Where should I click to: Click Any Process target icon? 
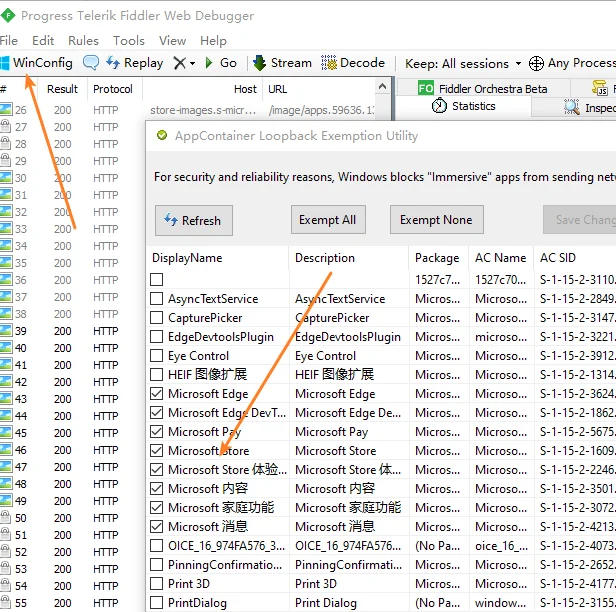(x=536, y=63)
